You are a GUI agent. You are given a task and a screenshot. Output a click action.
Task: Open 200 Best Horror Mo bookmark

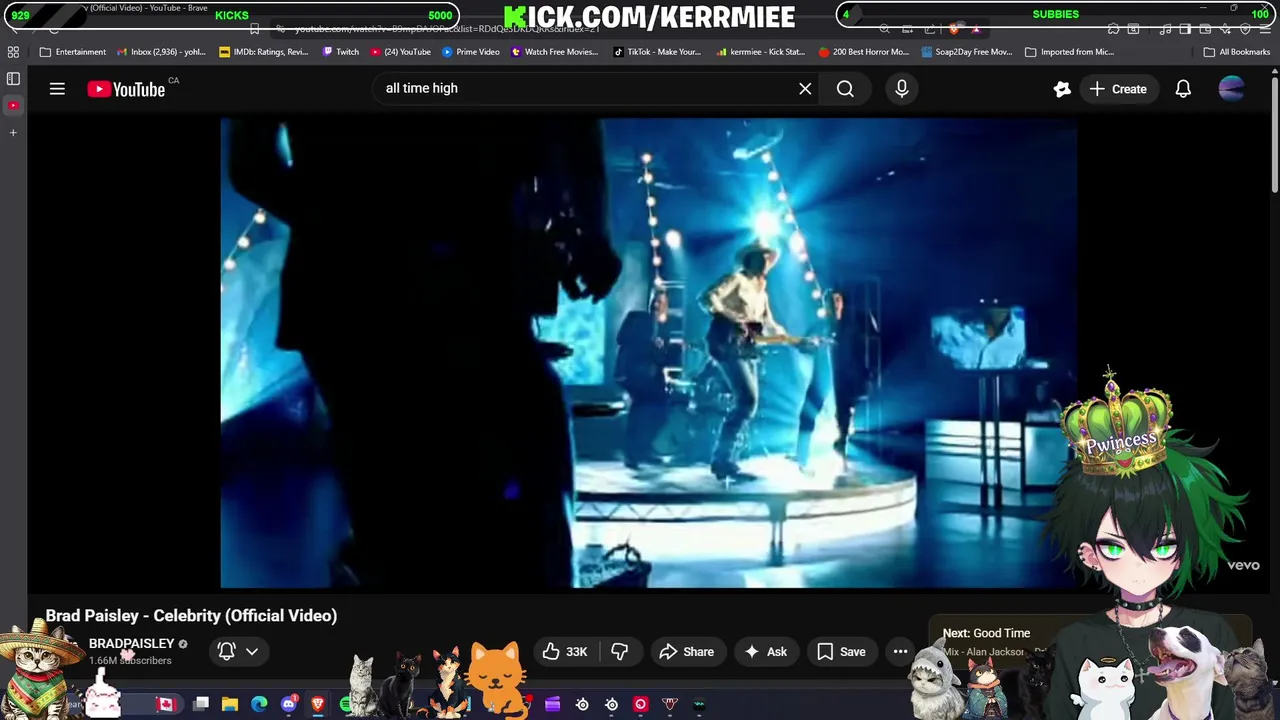pyautogui.click(x=864, y=52)
